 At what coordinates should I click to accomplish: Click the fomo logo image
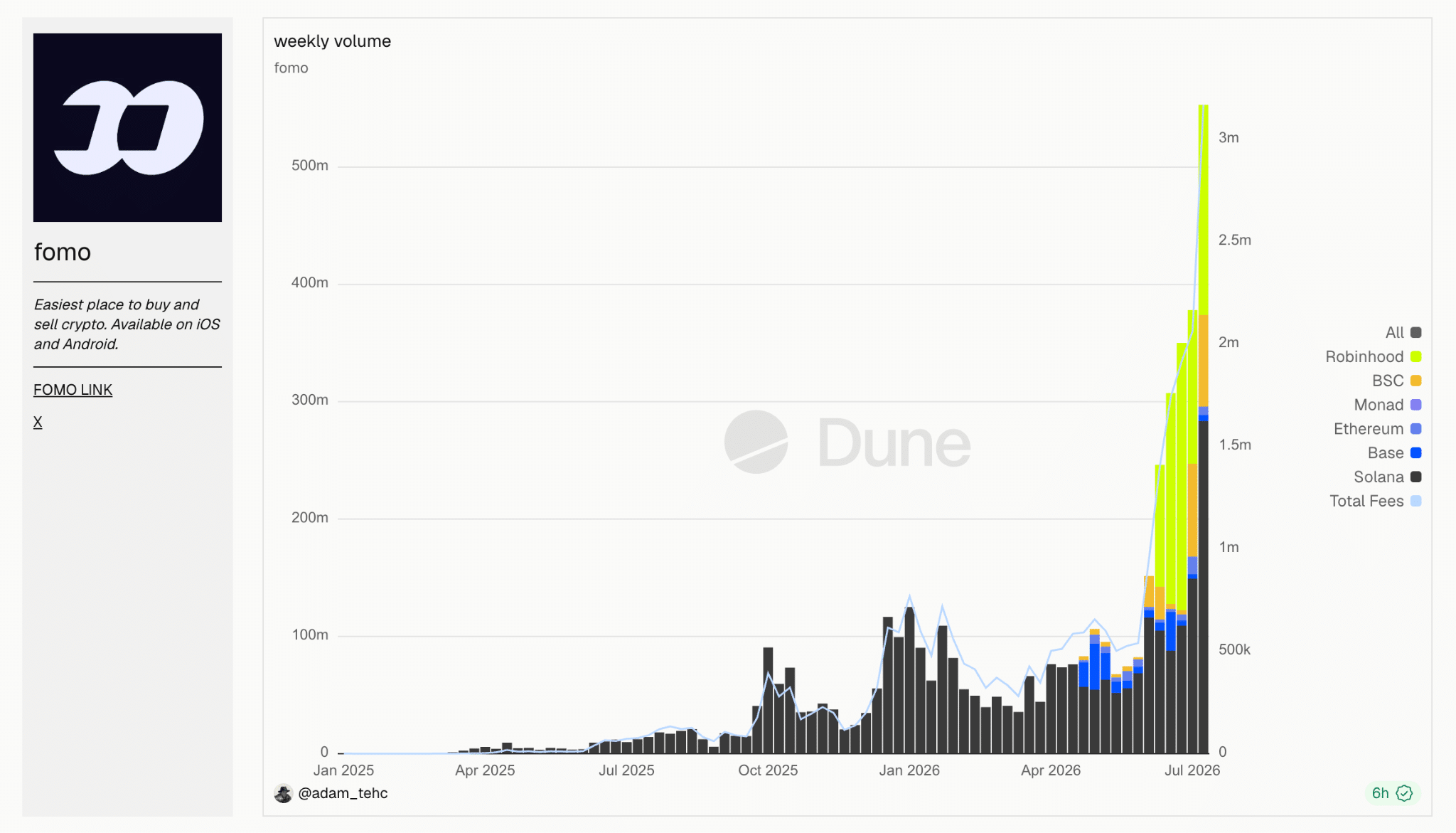[x=127, y=127]
